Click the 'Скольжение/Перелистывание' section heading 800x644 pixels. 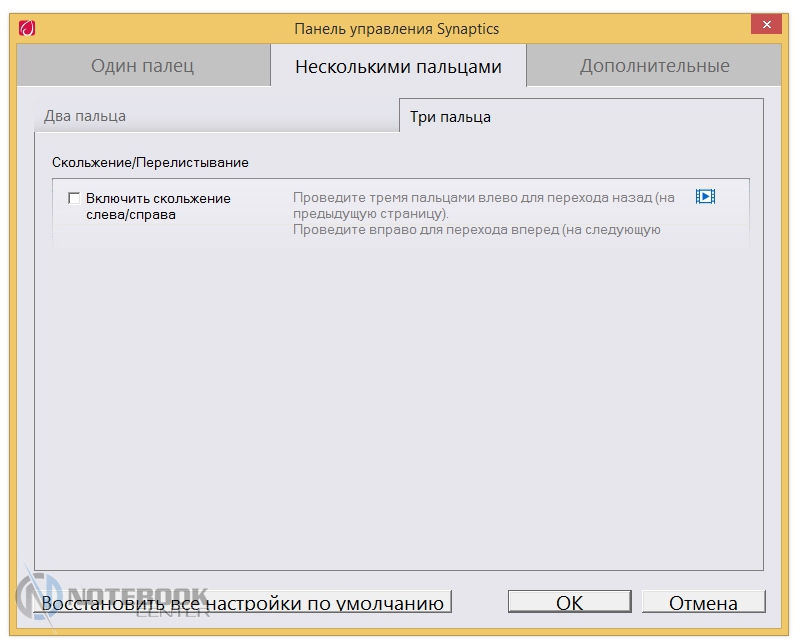coord(151,162)
